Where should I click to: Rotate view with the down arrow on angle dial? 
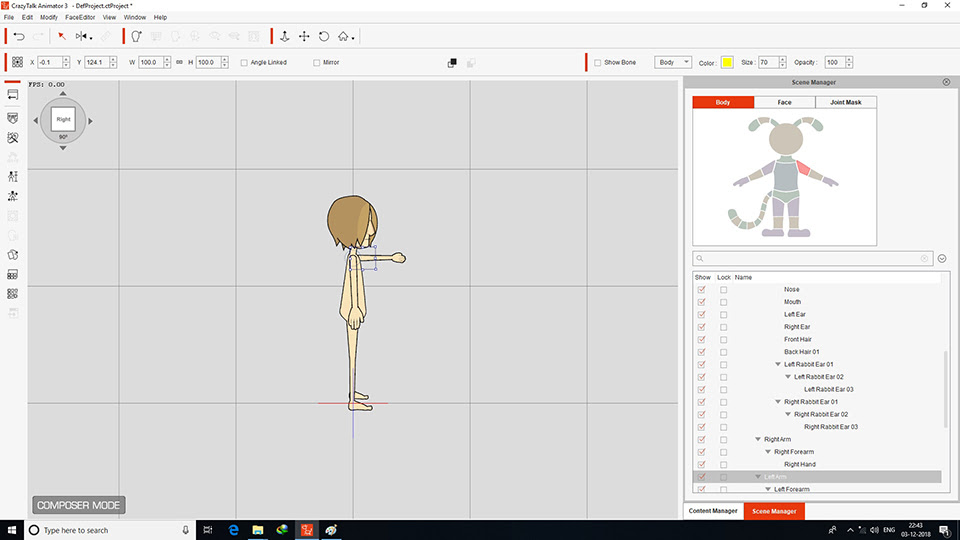pos(63,148)
